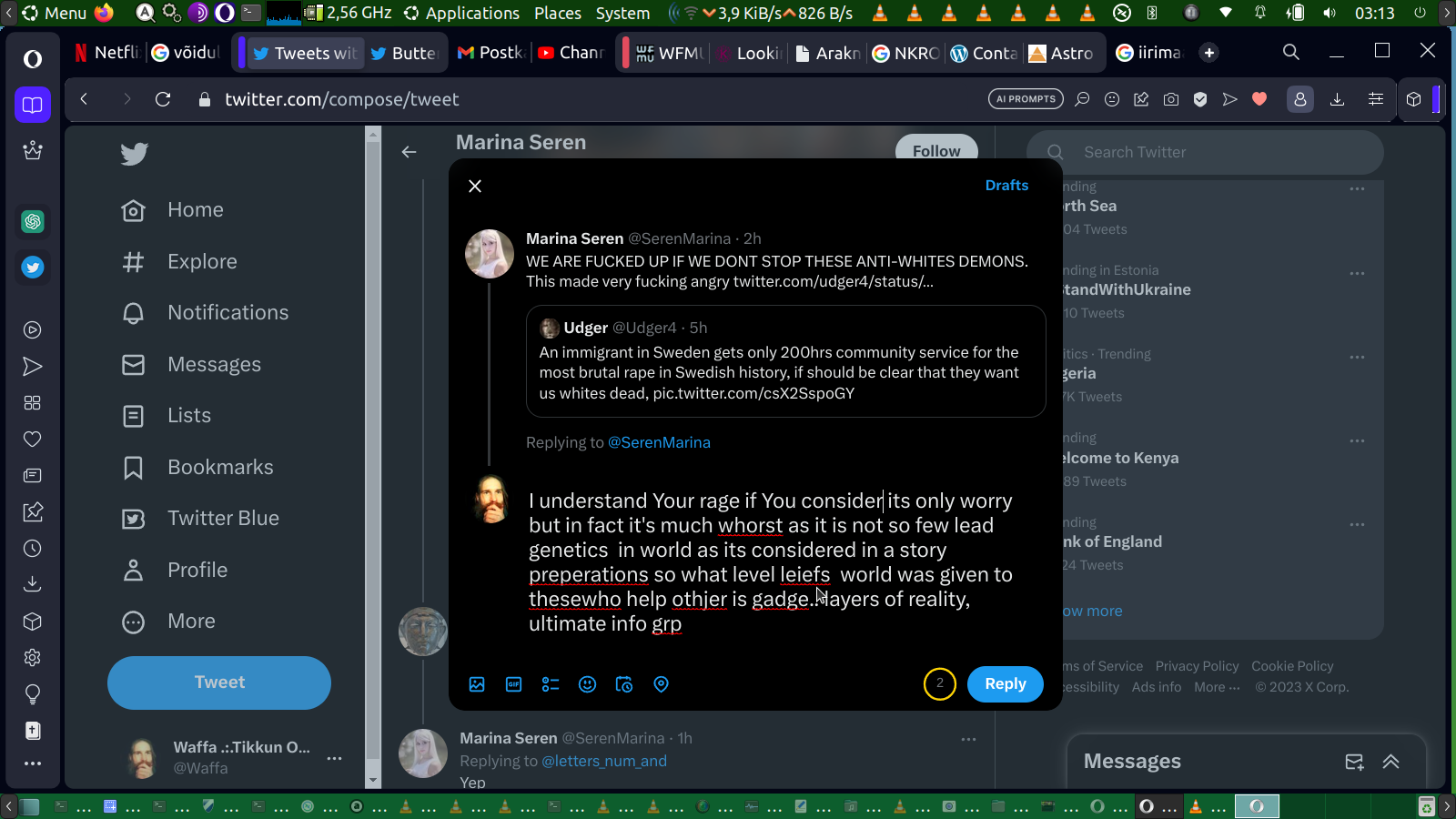Open History from the Opera sidebar clock
The height and width of the screenshot is (819, 1456).
(33, 549)
